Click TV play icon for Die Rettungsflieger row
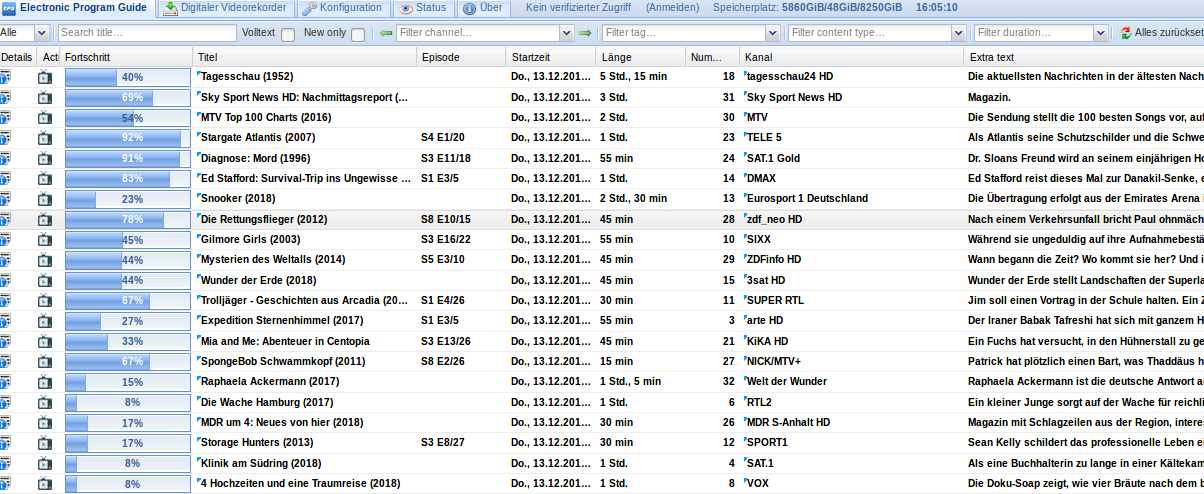 coord(45,219)
